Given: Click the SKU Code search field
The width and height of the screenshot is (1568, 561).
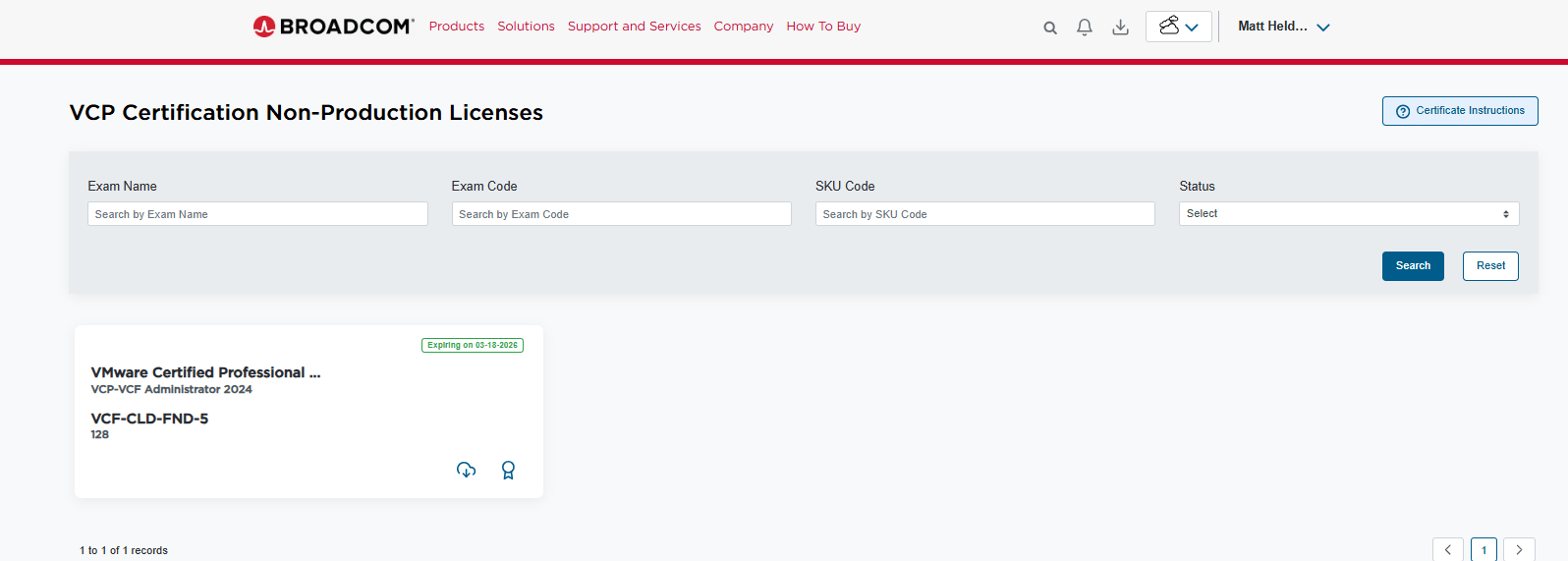Looking at the screenshot, I should pos(984,214).
